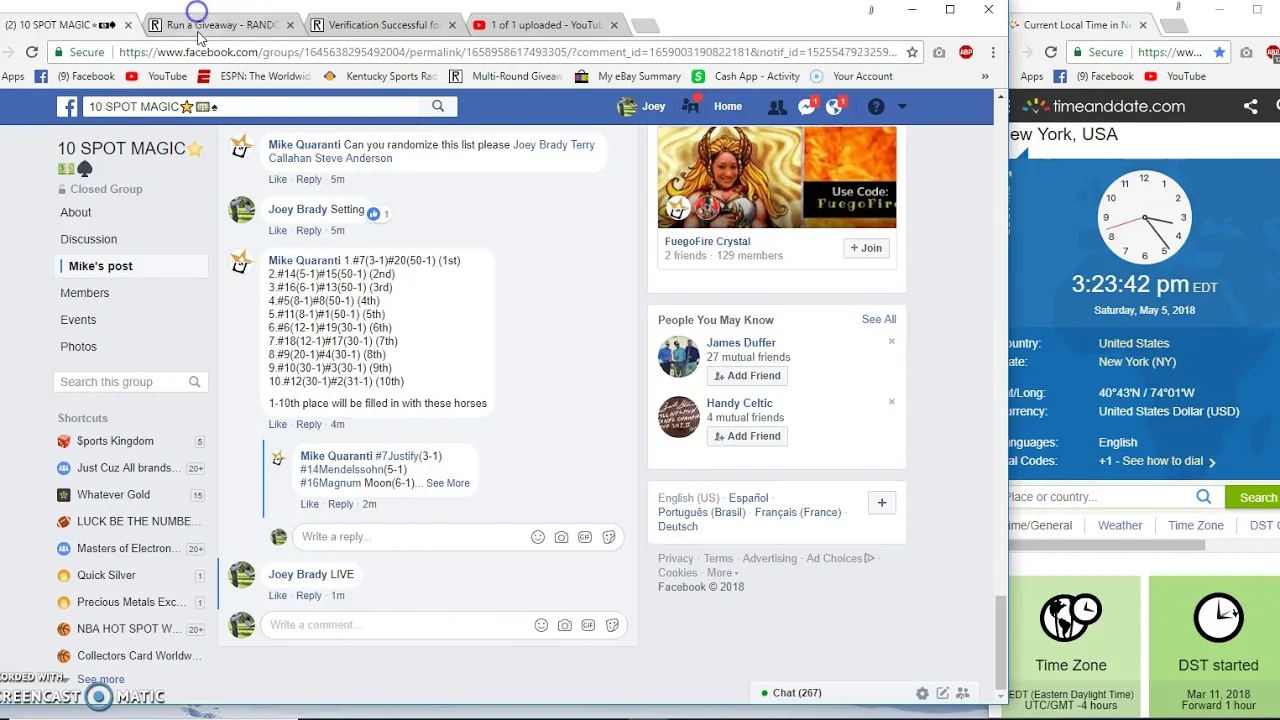Open Chrome's three-dot menu
Screen dimensions: 1280x720
coord(992,52)
